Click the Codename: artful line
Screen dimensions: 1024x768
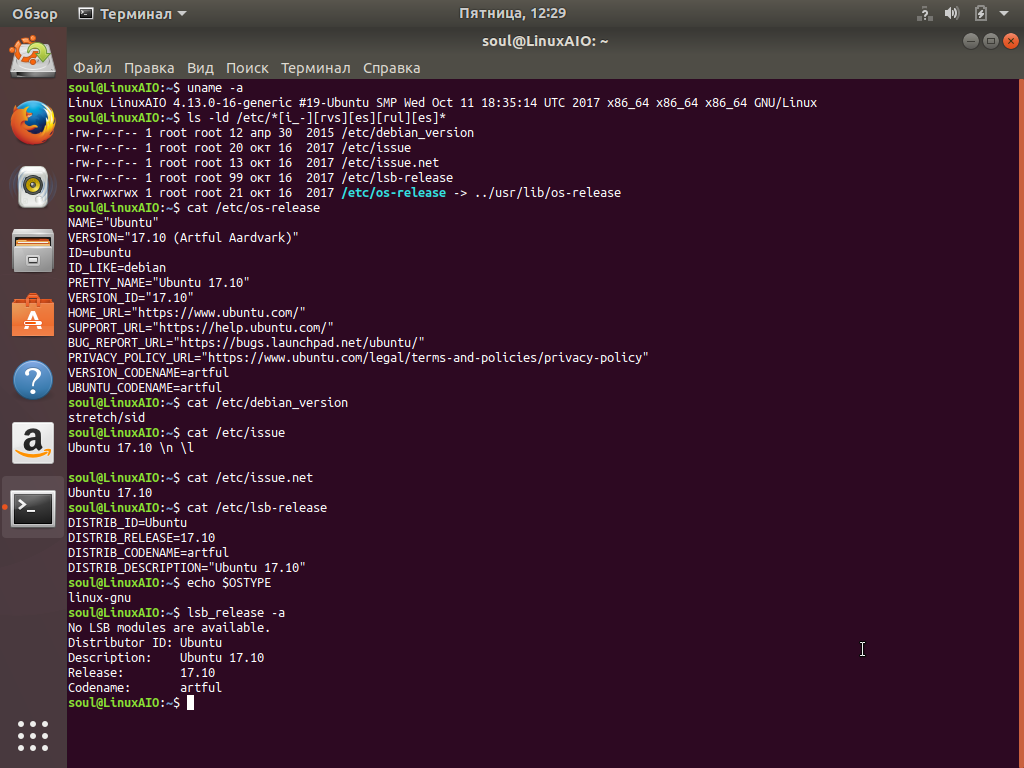pos(145,688)
